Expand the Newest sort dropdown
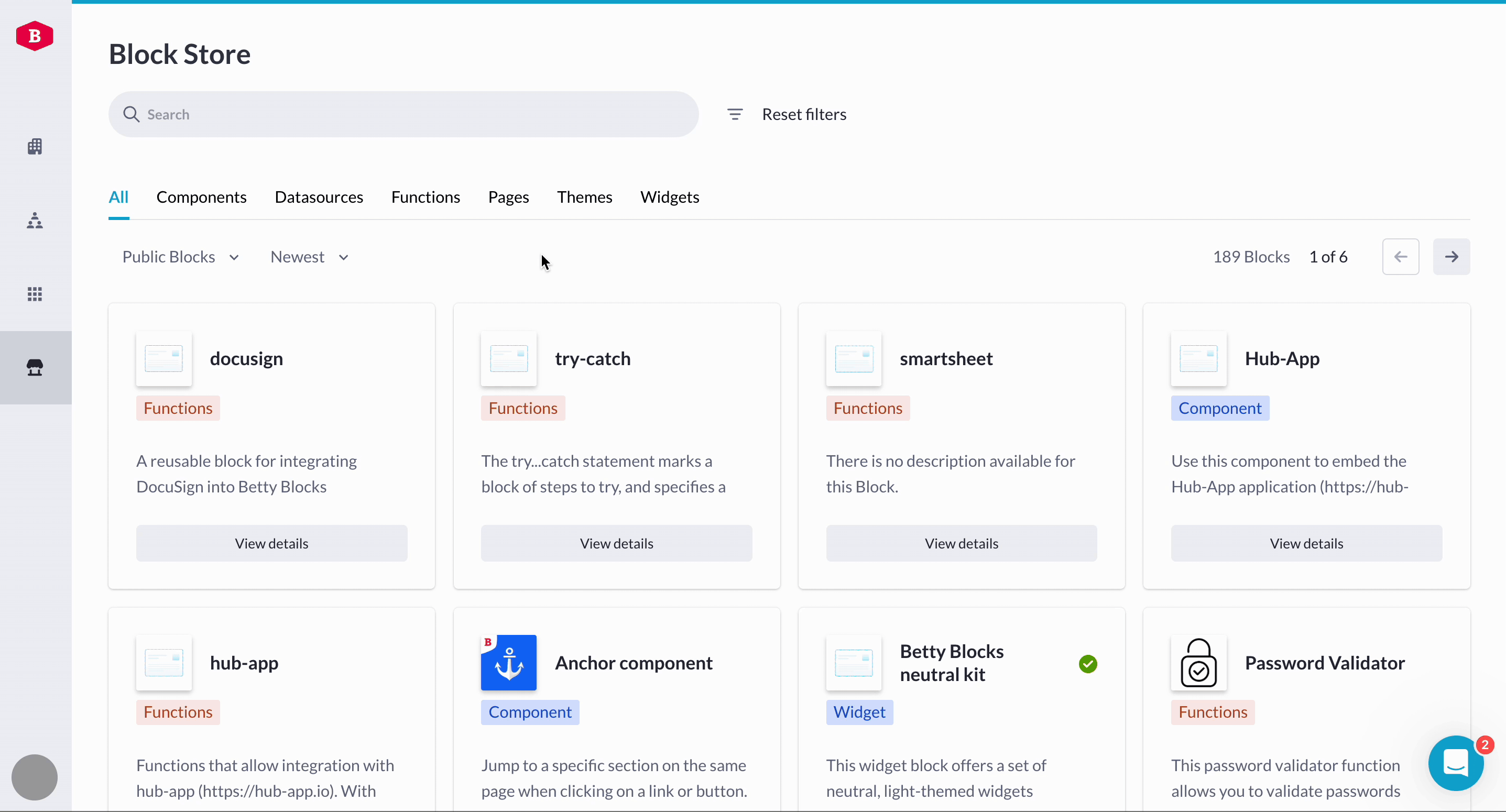Viewport: 1506px width, 812px height. pos(309,257)
